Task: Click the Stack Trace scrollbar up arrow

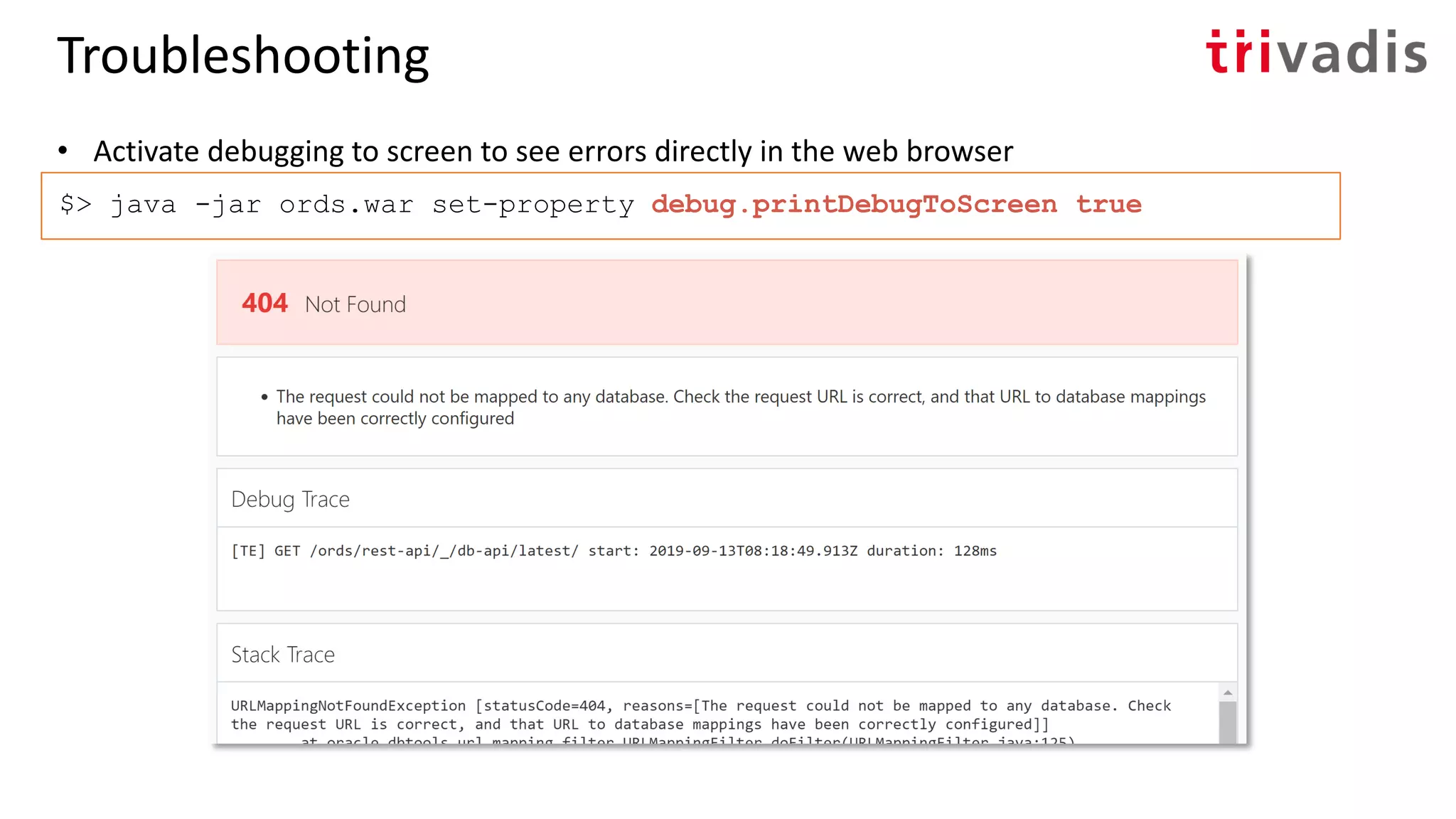Action: pyautogui.click(x=1227, y=692)
